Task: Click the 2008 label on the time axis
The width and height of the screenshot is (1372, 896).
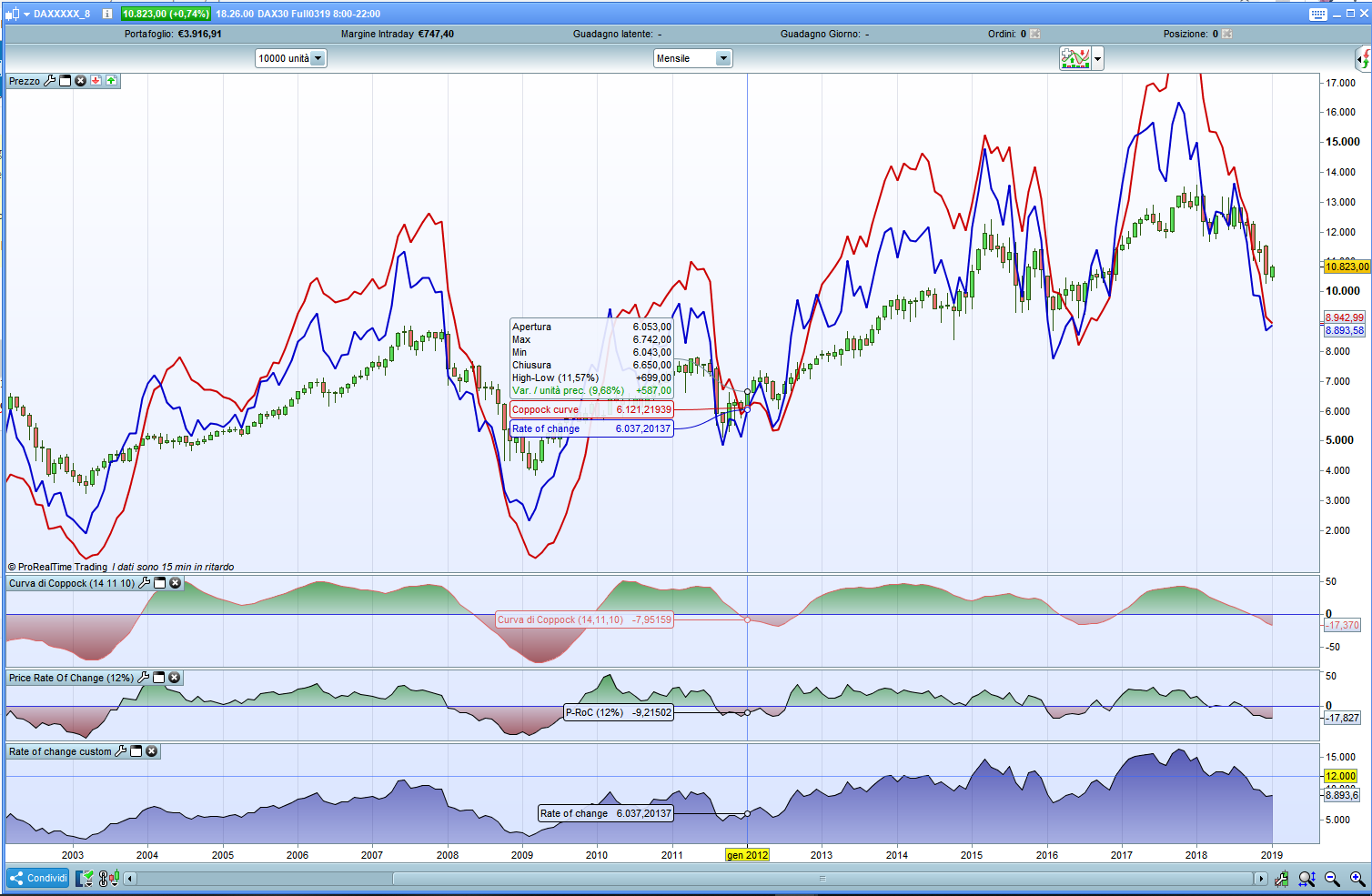Action: pos(448,855)
